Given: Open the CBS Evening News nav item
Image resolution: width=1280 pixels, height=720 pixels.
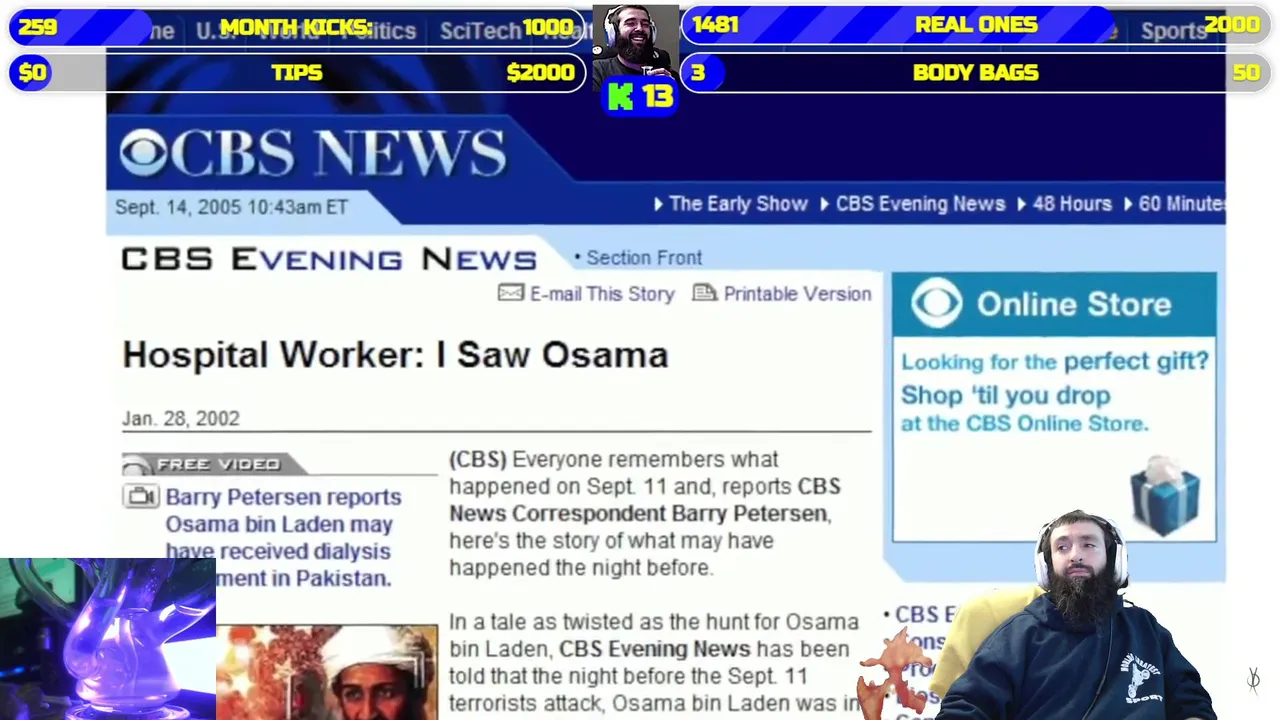Looking at the screenshot, I should pyautogui.click(x=920, y=204).
